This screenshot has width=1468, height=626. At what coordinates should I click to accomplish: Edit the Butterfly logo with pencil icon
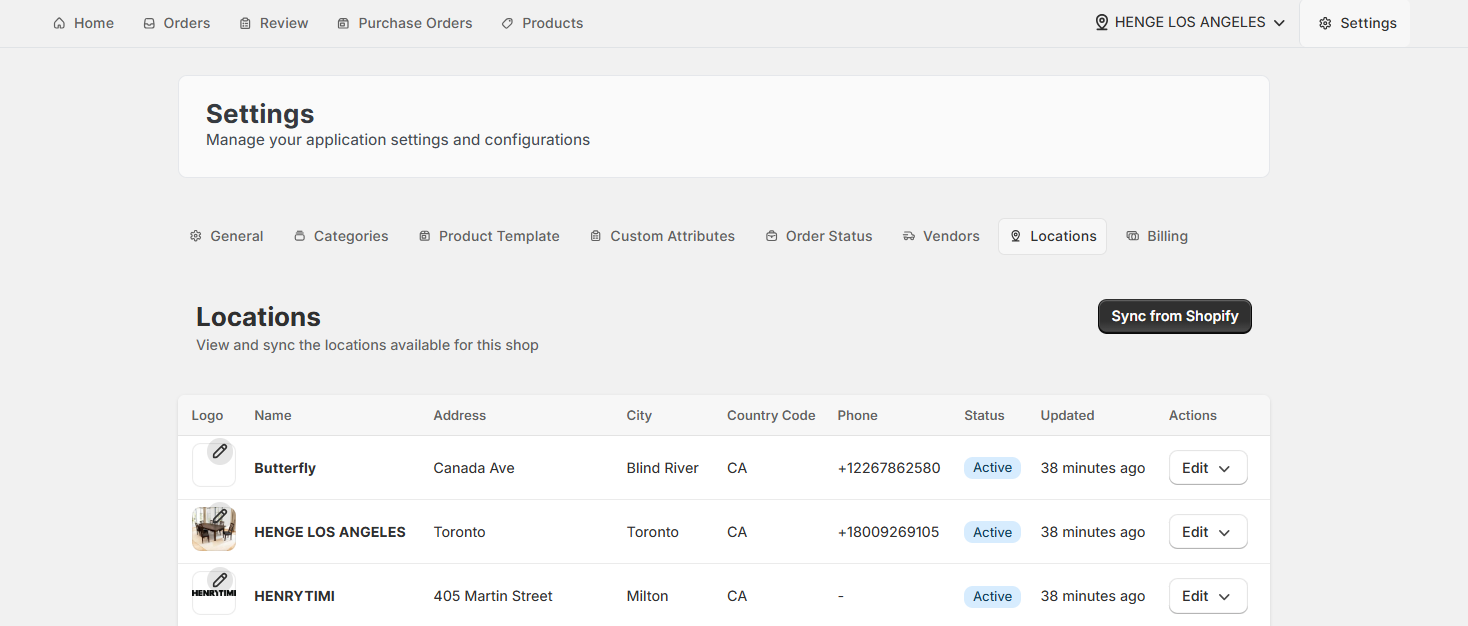[220, 451]
